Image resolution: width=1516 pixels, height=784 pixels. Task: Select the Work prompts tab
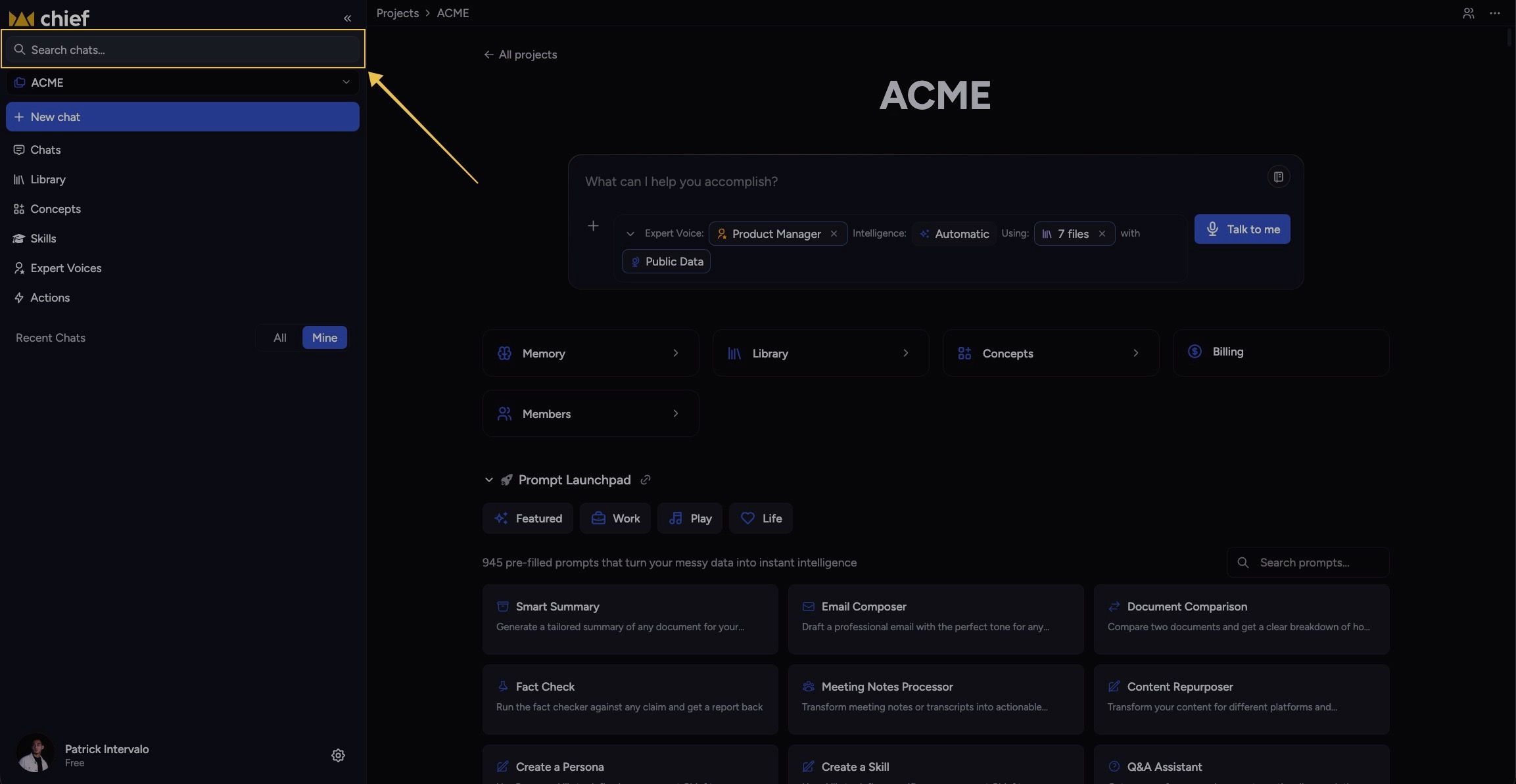click(x=615, y=519)
